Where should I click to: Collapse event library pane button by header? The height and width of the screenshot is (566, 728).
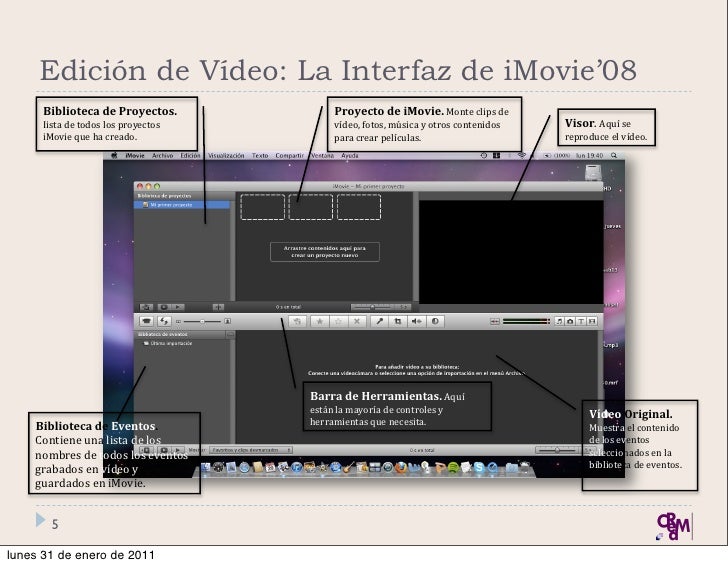(x=230, y=334)
